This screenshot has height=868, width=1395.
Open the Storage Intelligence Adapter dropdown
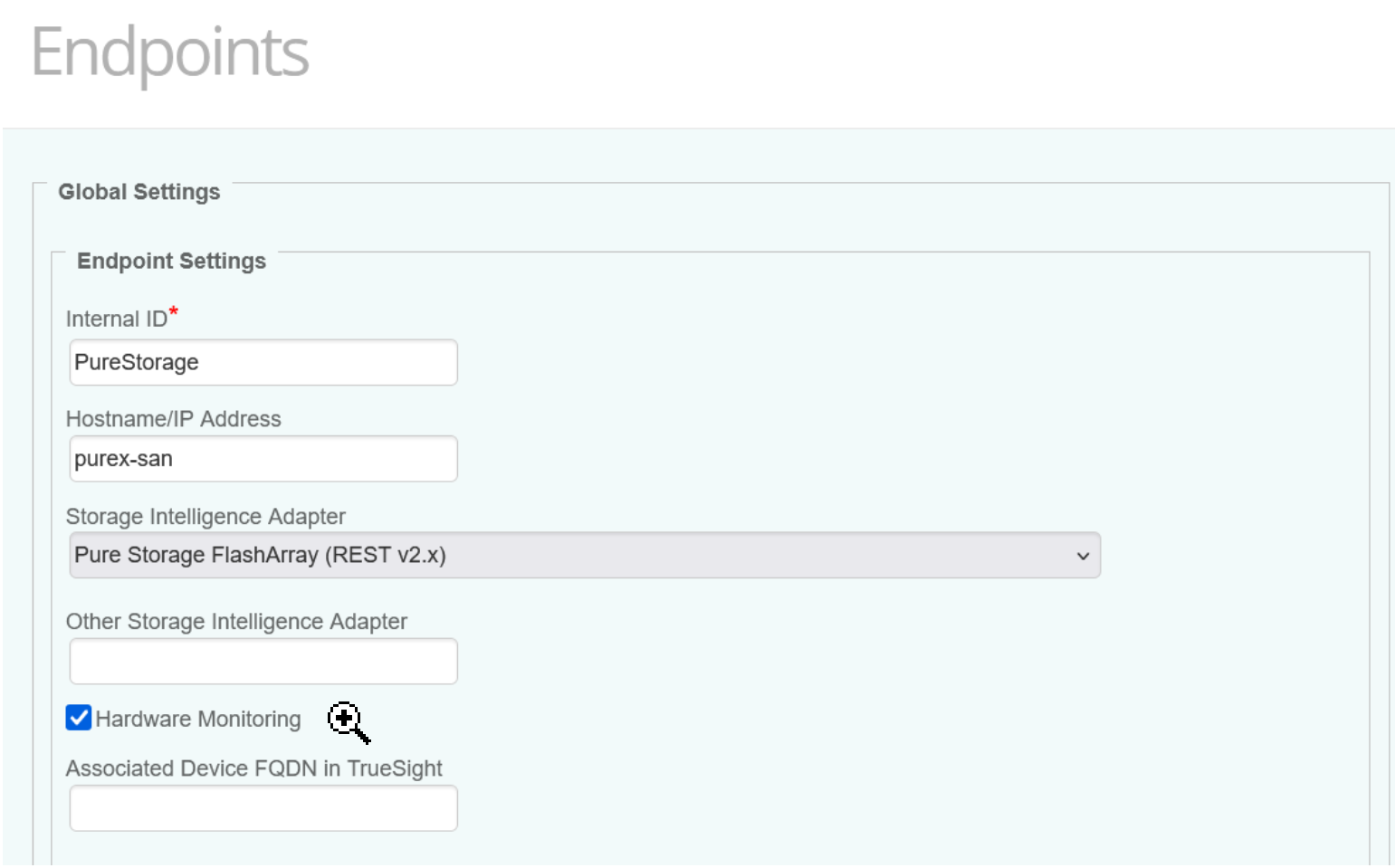click(x=585, y=555)
